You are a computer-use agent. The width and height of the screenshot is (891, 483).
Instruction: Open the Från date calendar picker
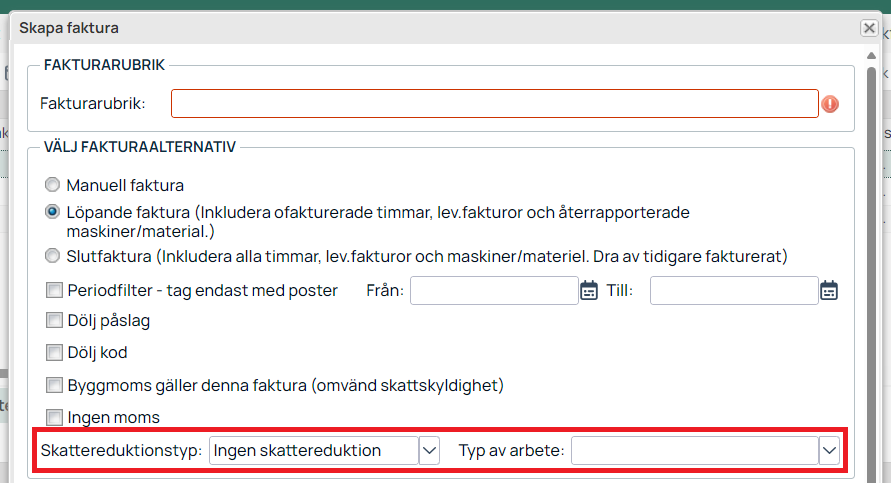pyautogui.click(x=589, y=290)
